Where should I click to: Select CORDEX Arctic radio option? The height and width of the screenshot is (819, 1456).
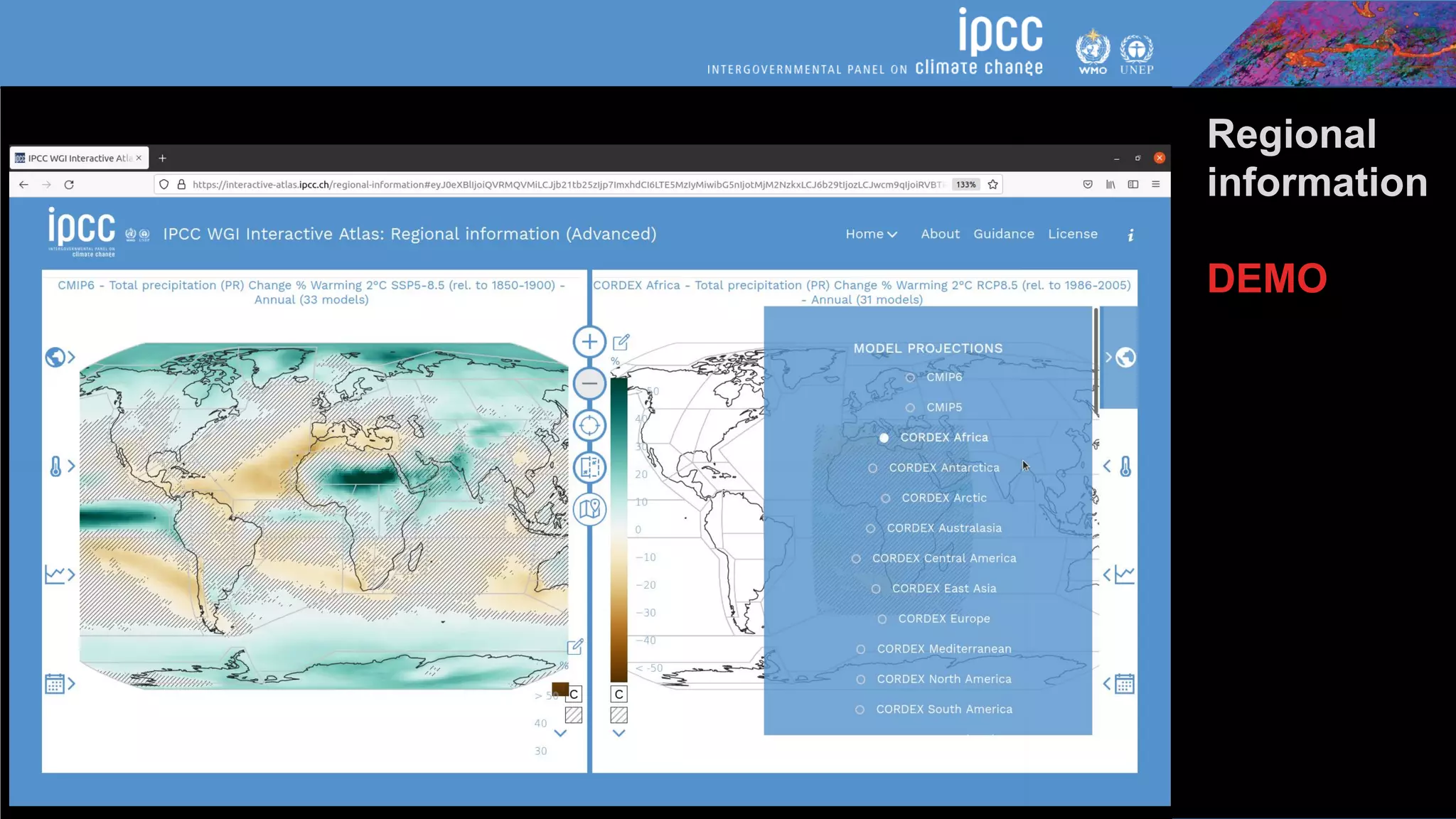[x=933, y=498]
